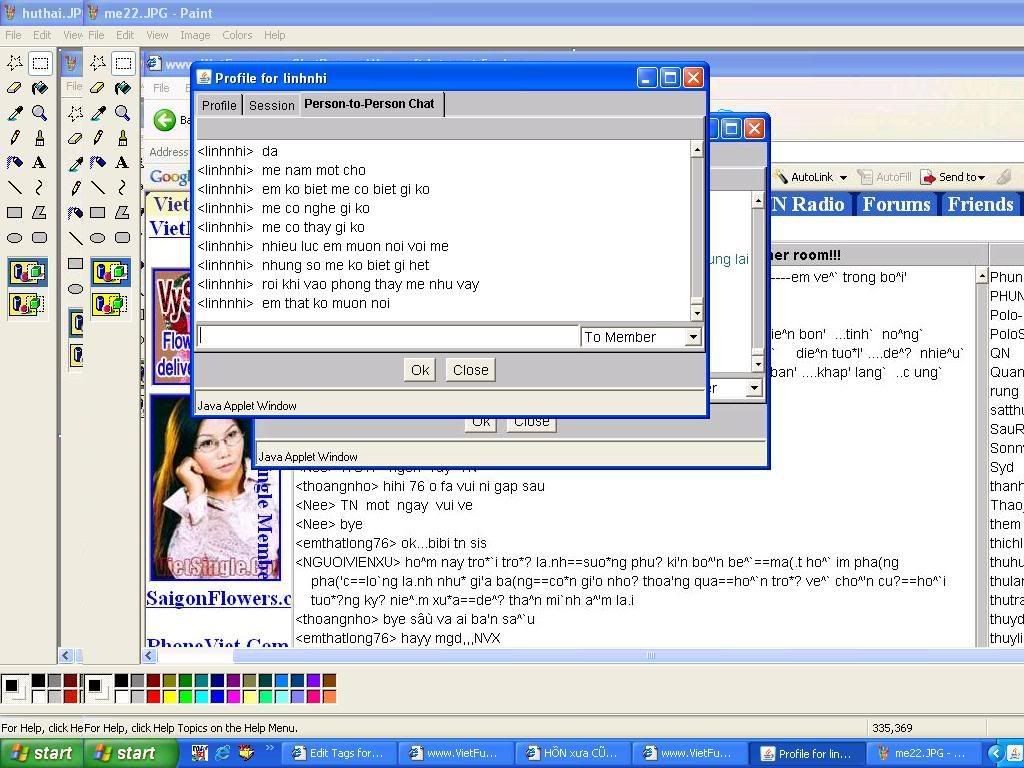Click Close in the Profile for linhnhi dialog

tap(470, 370)
